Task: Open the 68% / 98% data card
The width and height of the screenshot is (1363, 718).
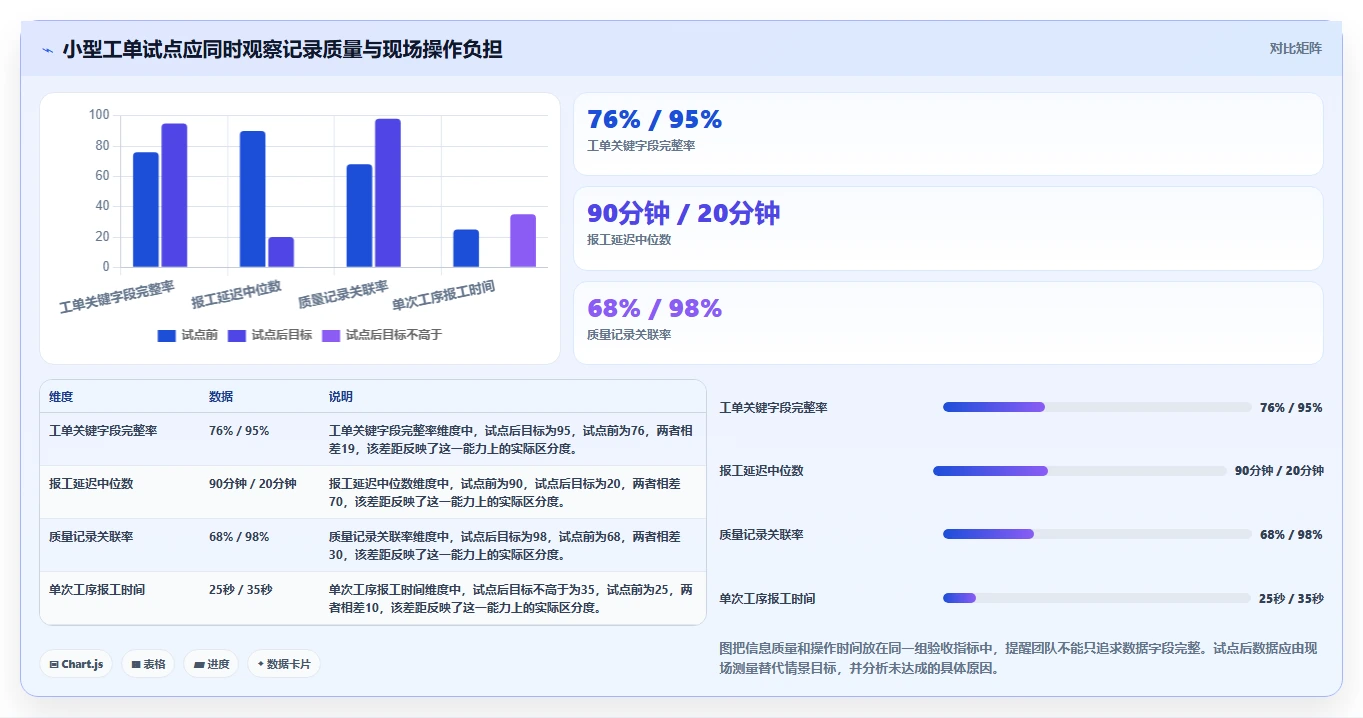Action: click(x=948, y=323)
